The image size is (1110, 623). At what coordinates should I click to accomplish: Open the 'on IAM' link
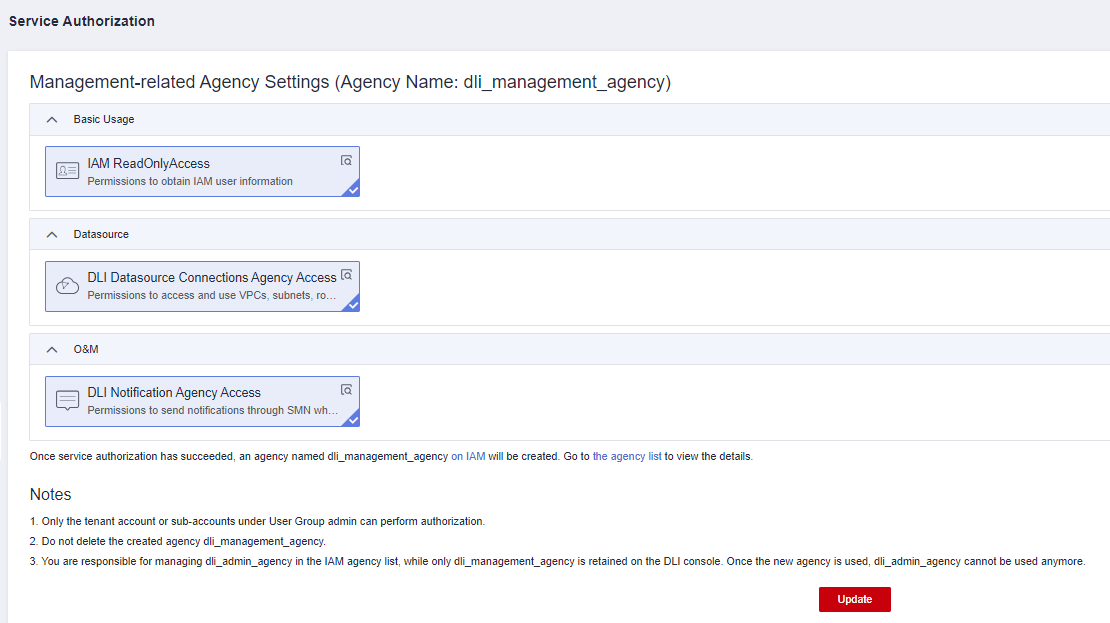tap(468, 457)
